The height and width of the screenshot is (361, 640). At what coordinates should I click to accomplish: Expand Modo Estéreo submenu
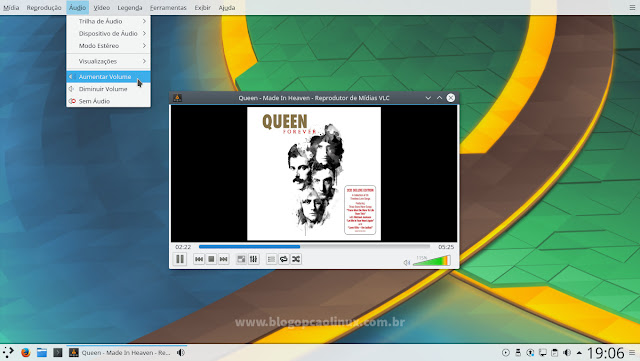tap(108, 46)
